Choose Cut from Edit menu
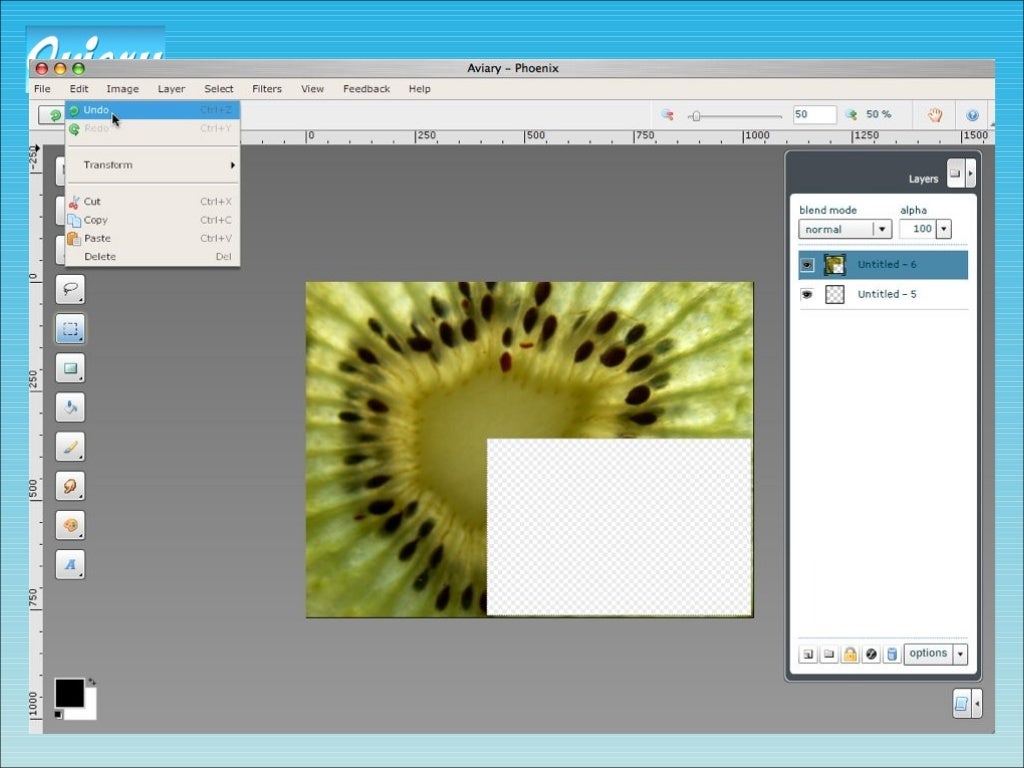1024x768 pixels. coord(153,202)
